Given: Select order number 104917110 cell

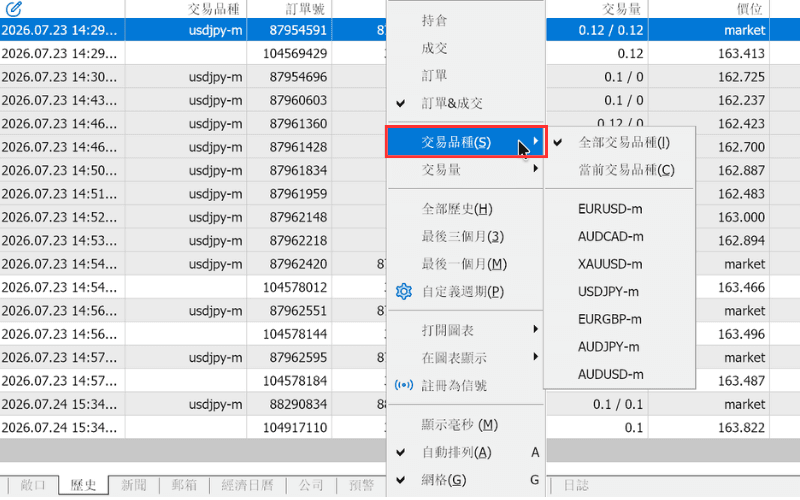Looking at the screenshot, I should click(x=295, y=428).
